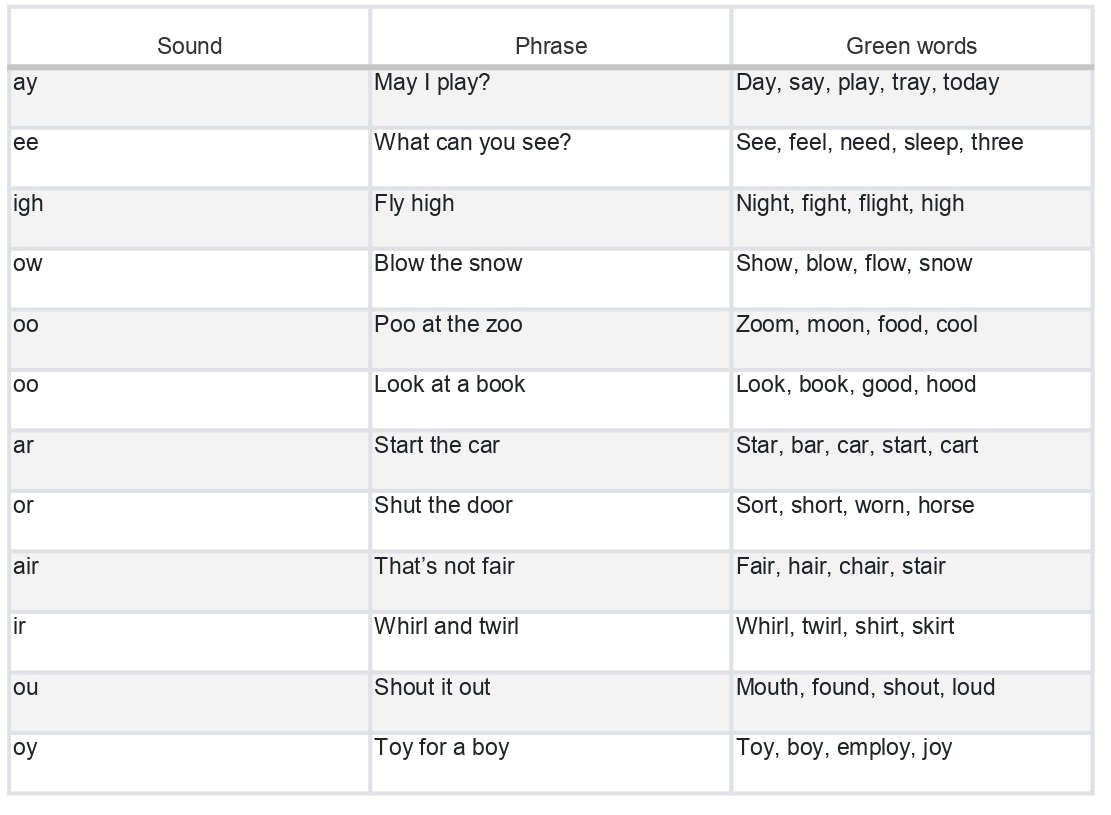
Task: Select the 'ar' sound cell
Action: [x=189, y=461]
